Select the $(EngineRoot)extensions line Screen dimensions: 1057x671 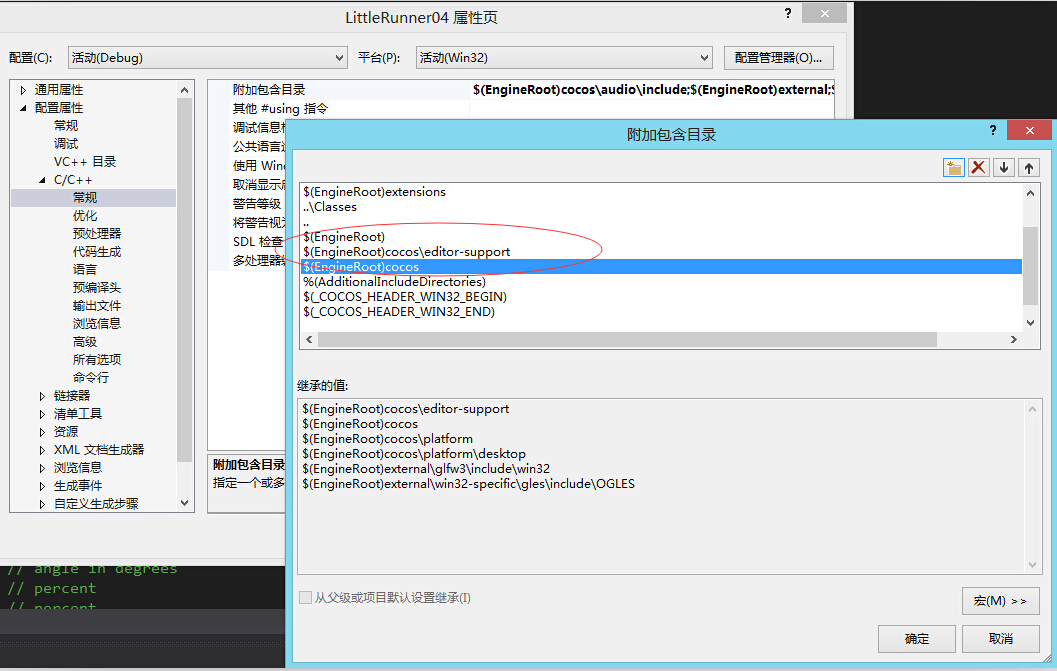(x=374, y=192)
